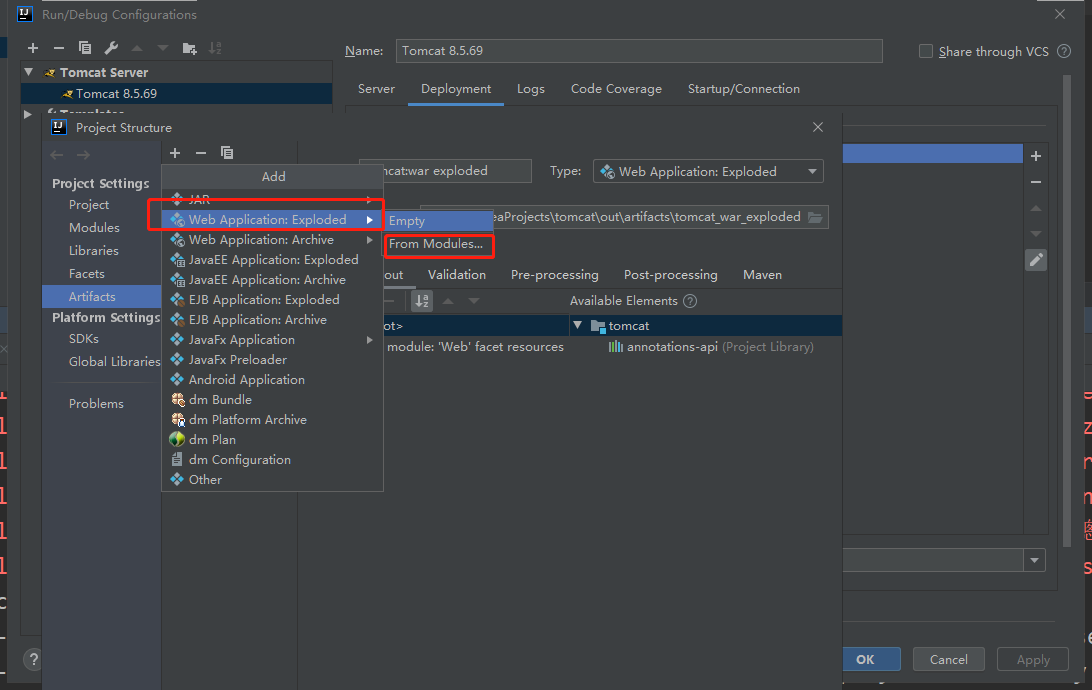Go forward arrow in Project Structure

(83, 155)
